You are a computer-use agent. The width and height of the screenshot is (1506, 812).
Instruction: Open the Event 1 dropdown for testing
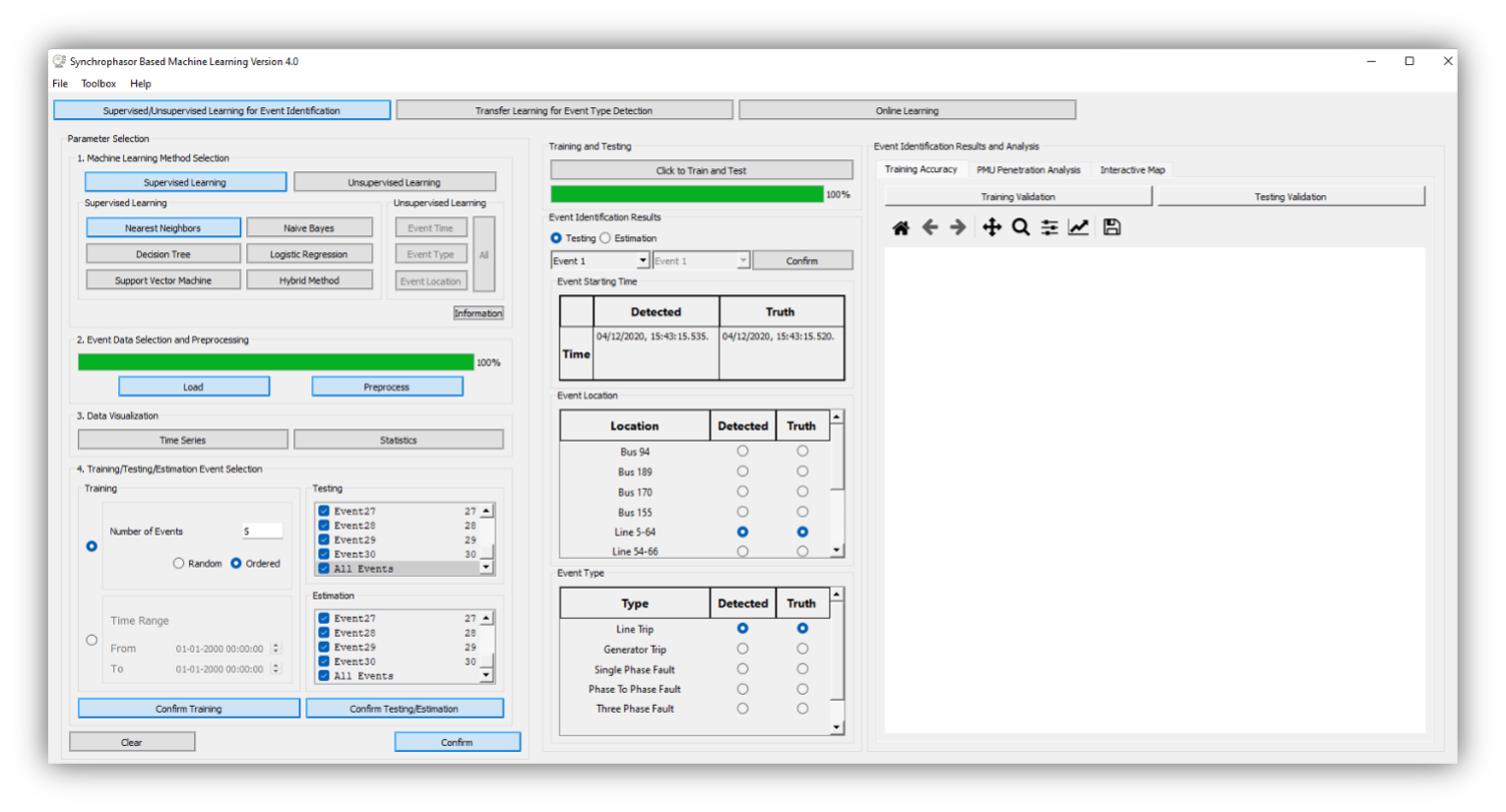pyautogui.click(x=642, y=261)
